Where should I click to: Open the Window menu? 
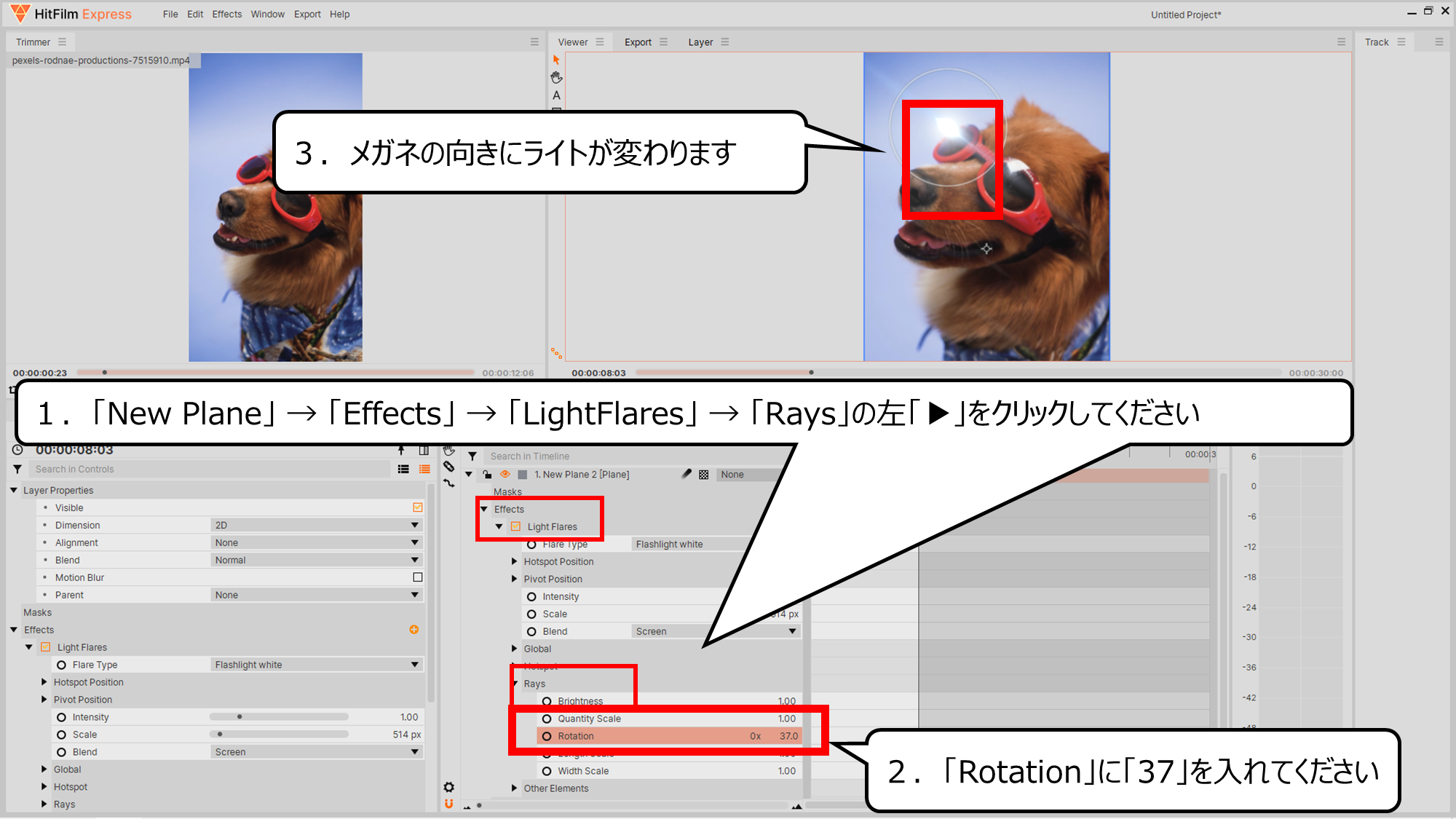pyautogui.click(x=268, y=14)
